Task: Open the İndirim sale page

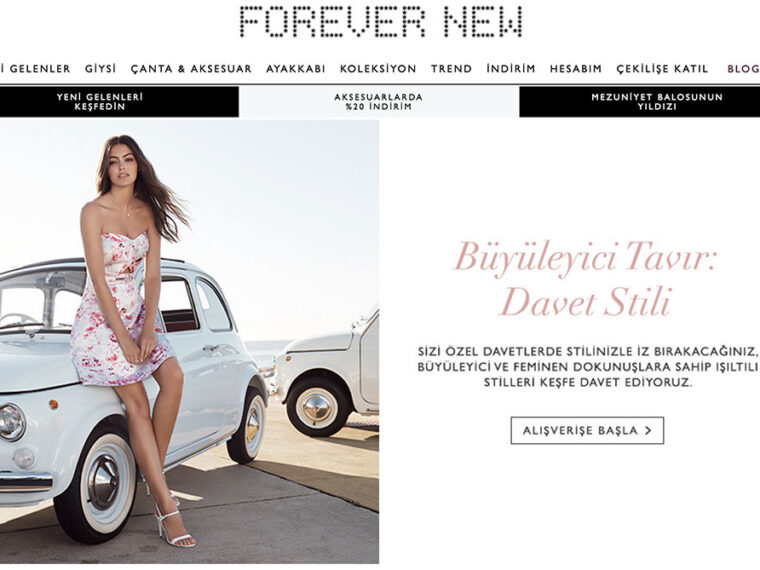Action: click(511, 68)
